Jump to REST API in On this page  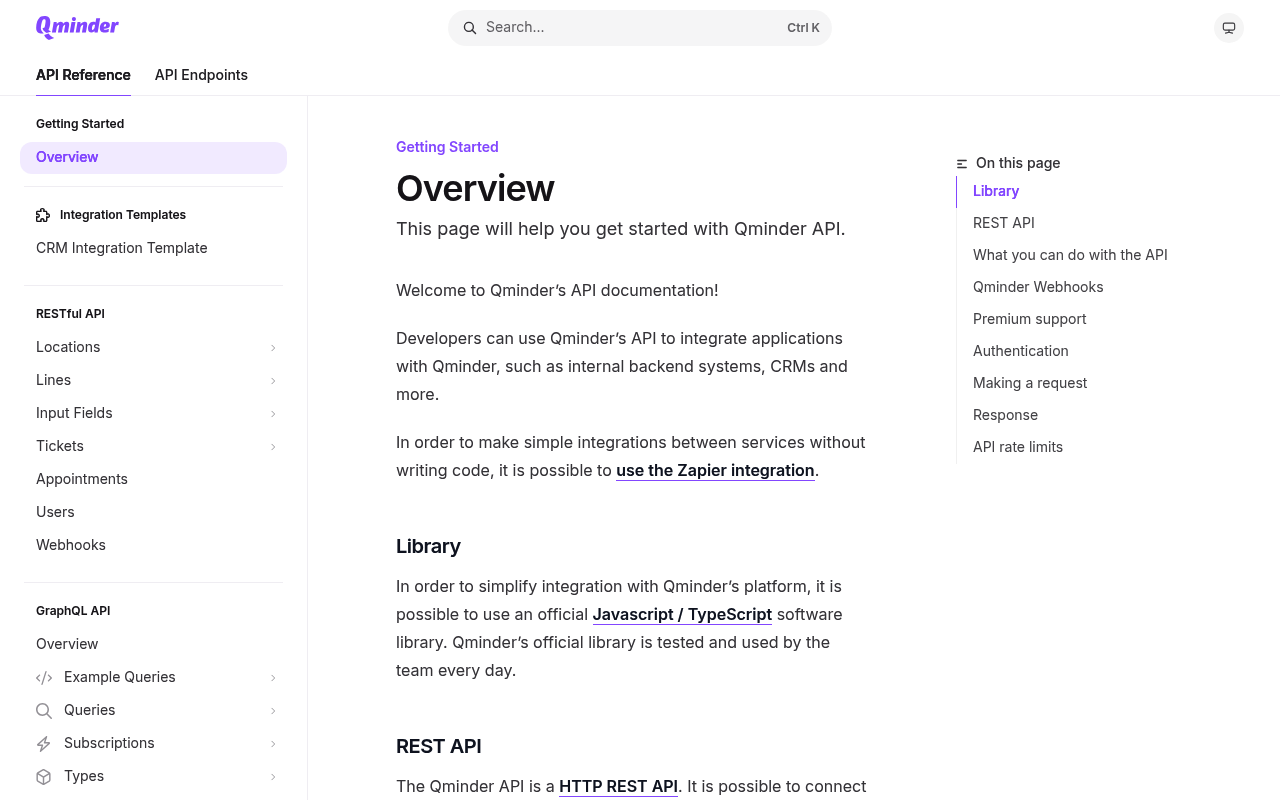point(1004,223)
